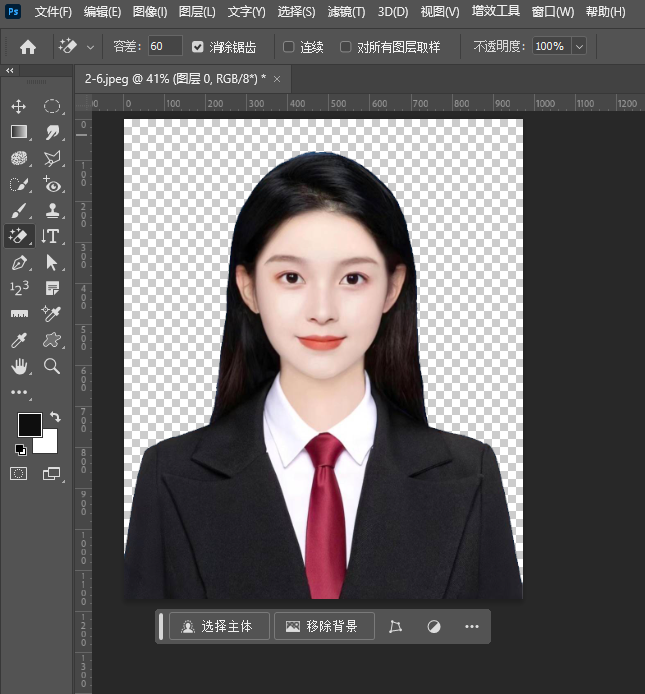Enable 对所有图层取样 checkbox
The width and height of the screenshot is (645, 694).
346,47
